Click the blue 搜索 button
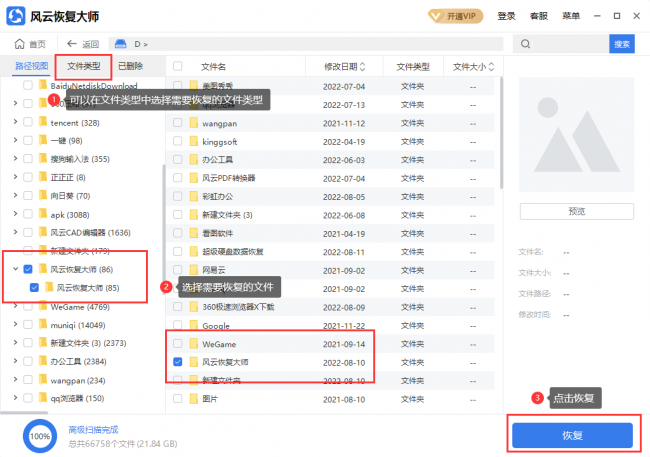 pyautogui.click(x=622, y=44)
